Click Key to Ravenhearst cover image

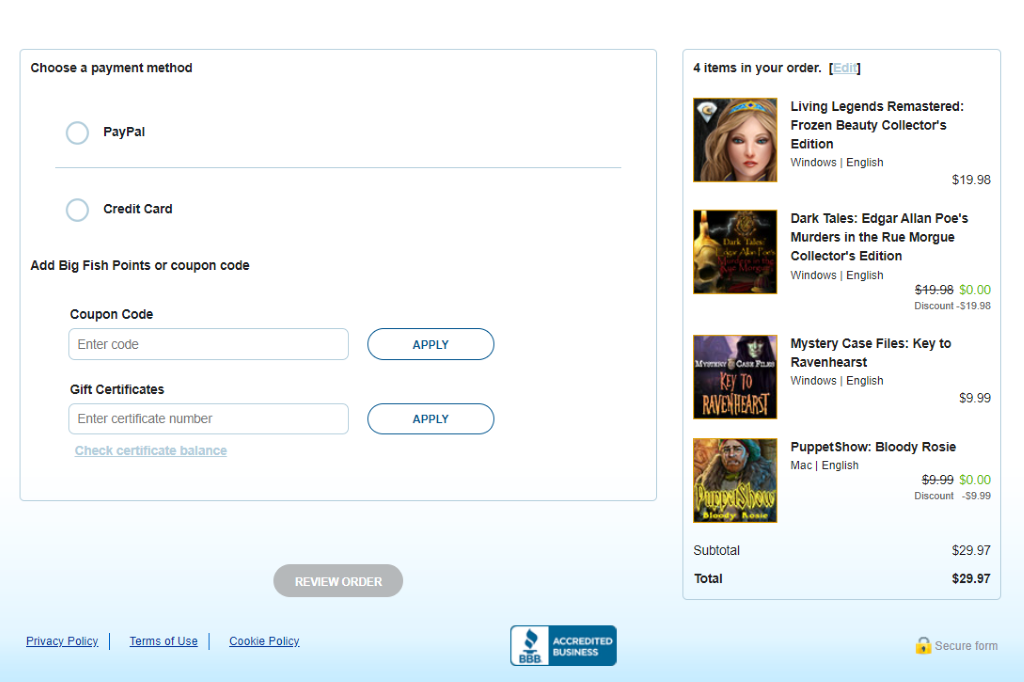tap(735, 377)
